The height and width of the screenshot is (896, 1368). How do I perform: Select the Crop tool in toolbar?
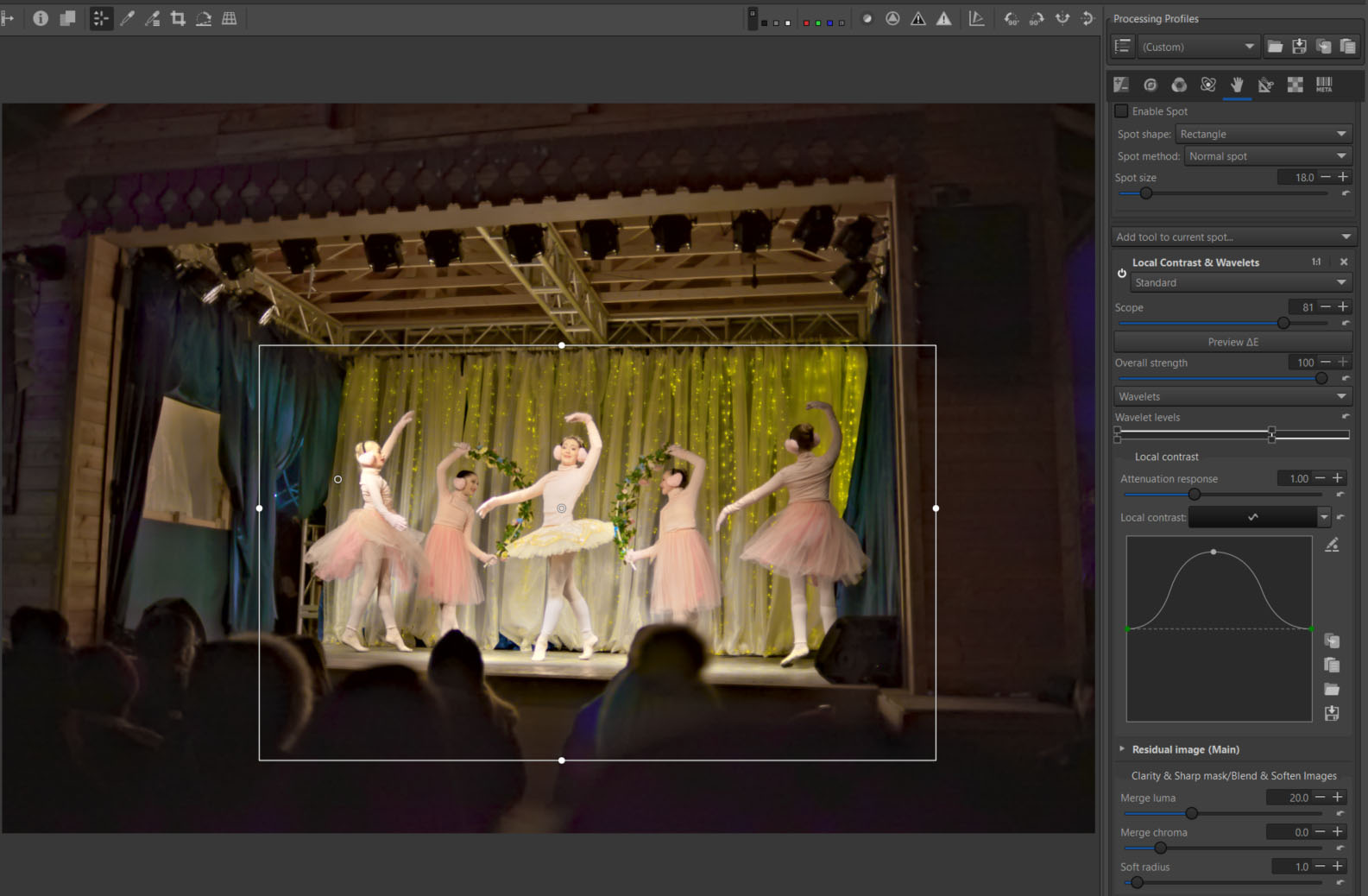pyautogui.click(x=178, y=18)
